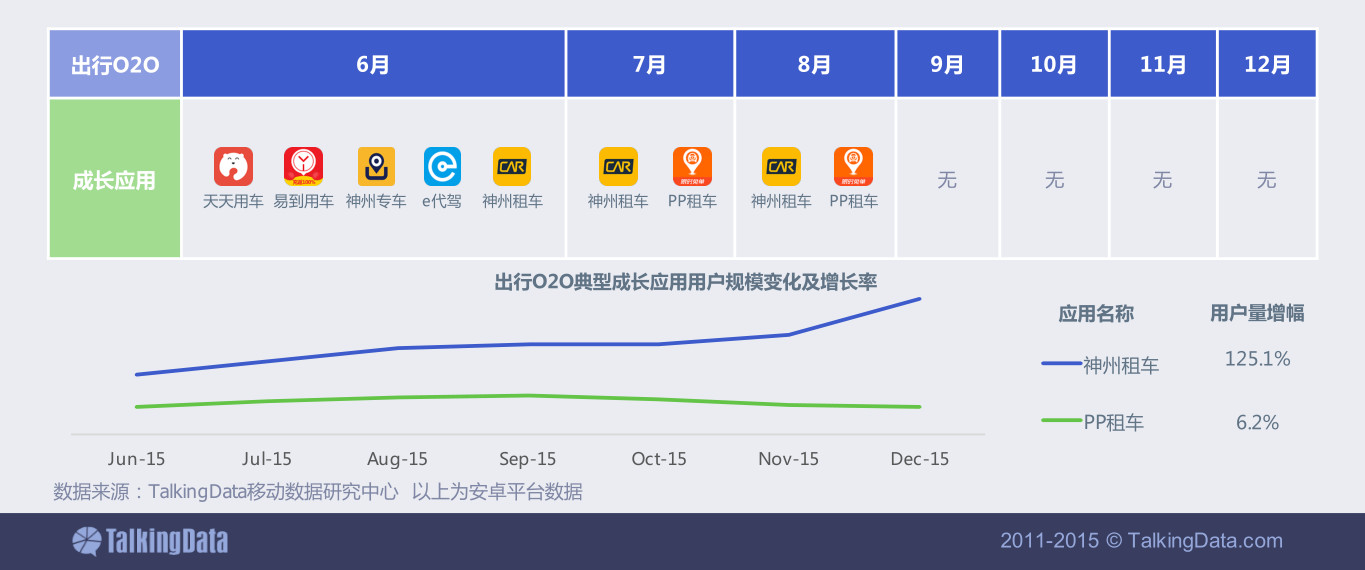Select the 11月 header cell

tap(1163, 64)
